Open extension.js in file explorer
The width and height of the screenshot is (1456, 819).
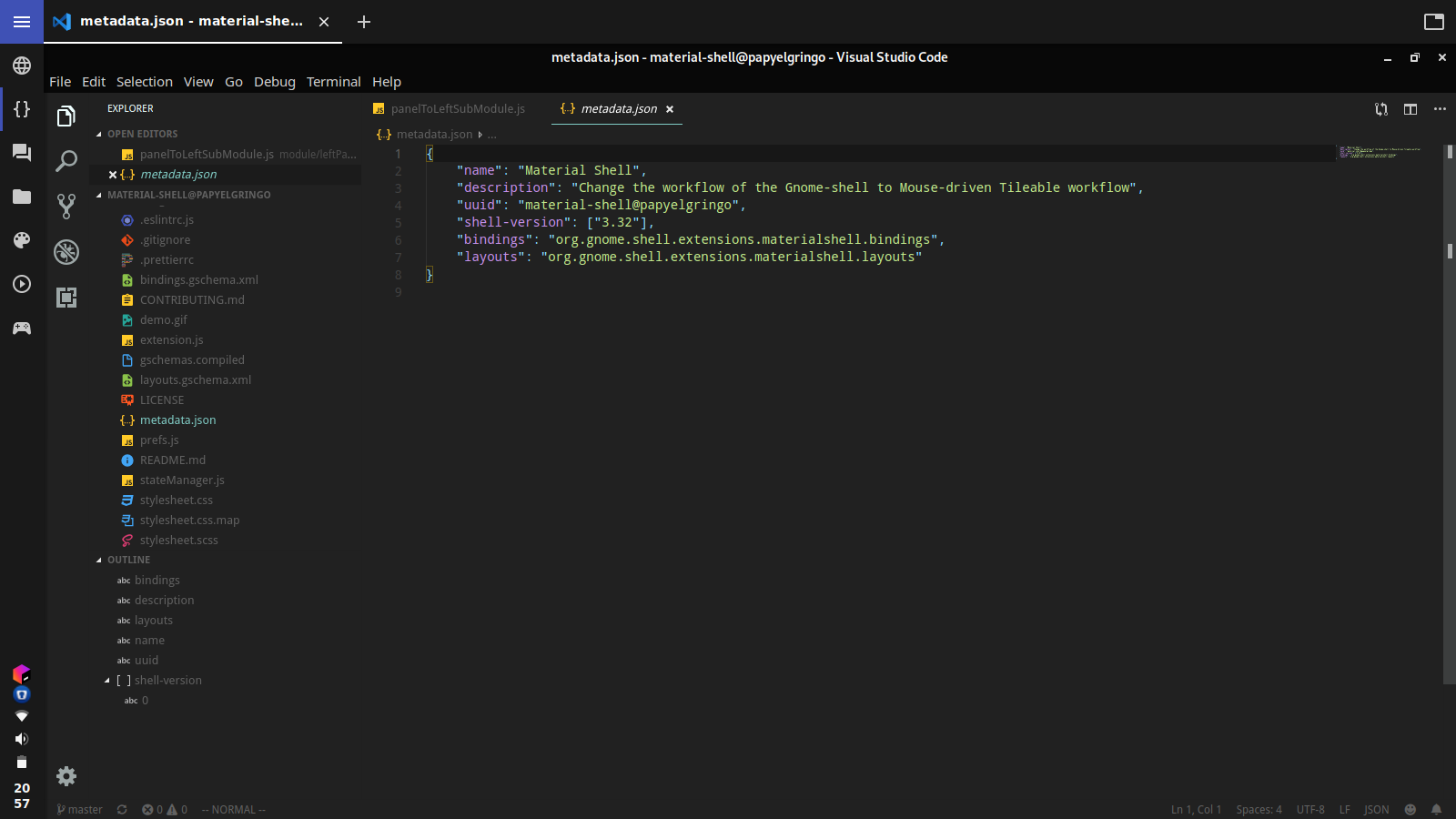171,339
